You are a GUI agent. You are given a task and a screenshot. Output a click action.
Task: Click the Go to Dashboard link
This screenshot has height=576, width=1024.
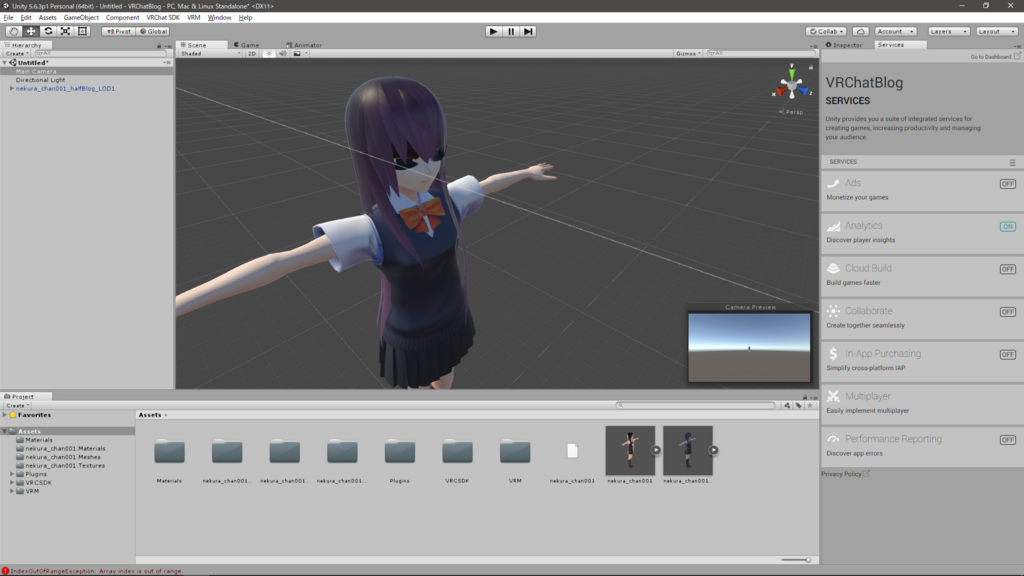pos(995,57)
